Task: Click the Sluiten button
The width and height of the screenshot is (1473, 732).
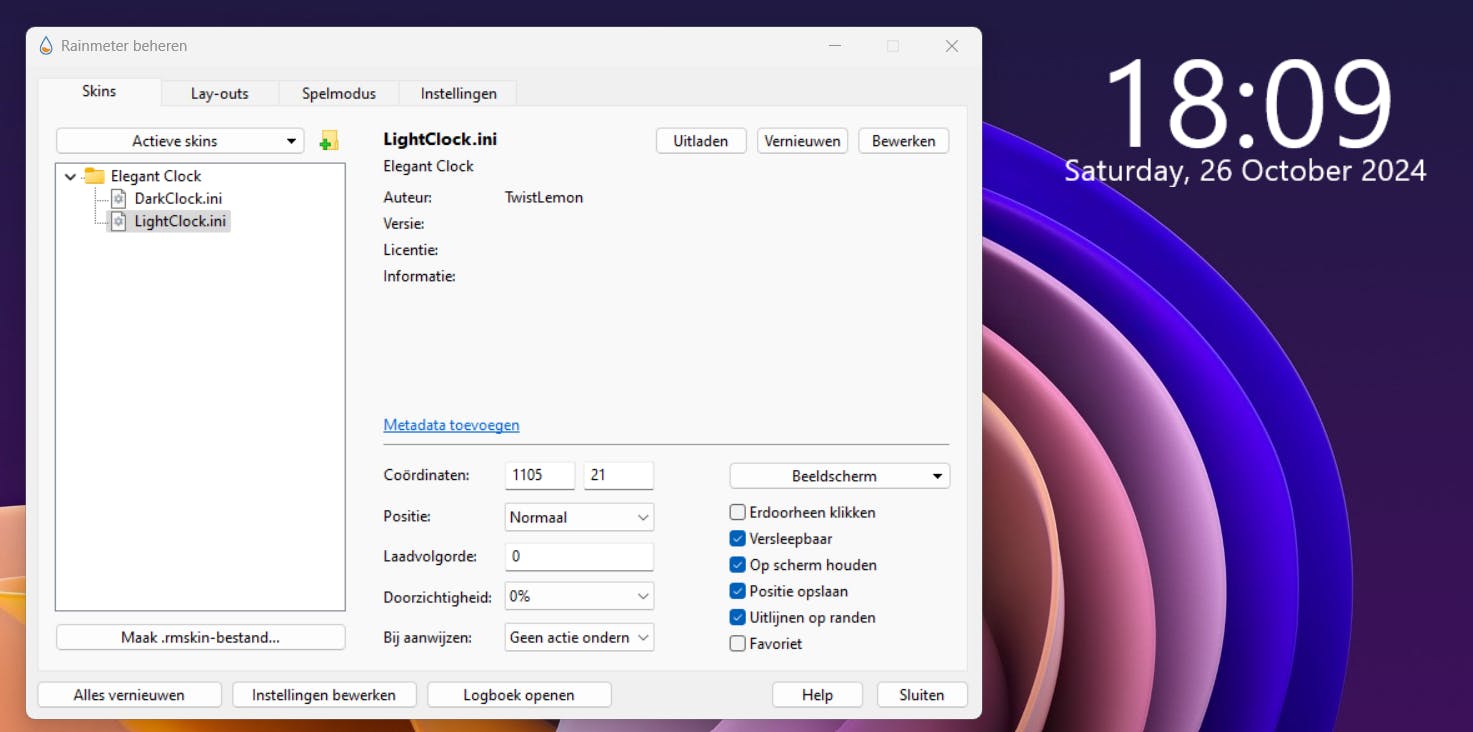Action: click(922, 695)
